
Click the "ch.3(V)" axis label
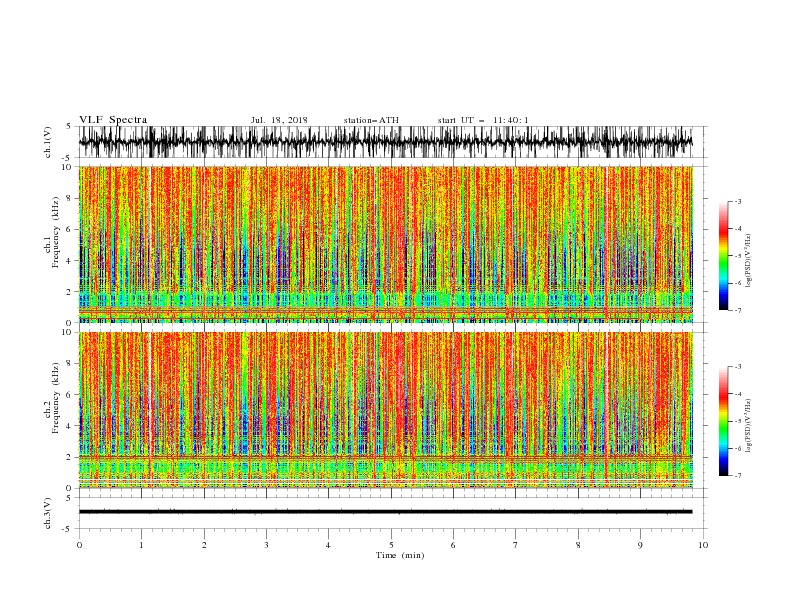click(x=48, y=514)
